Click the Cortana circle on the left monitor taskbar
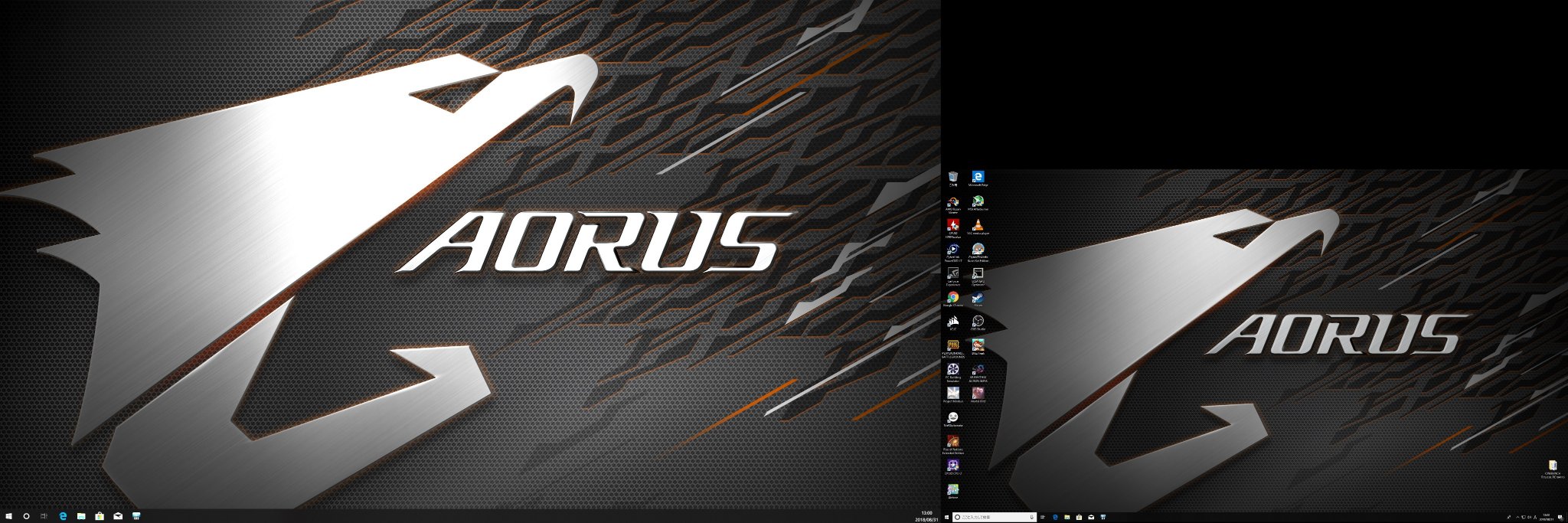Screen dimensions: 1568x523 27,516
